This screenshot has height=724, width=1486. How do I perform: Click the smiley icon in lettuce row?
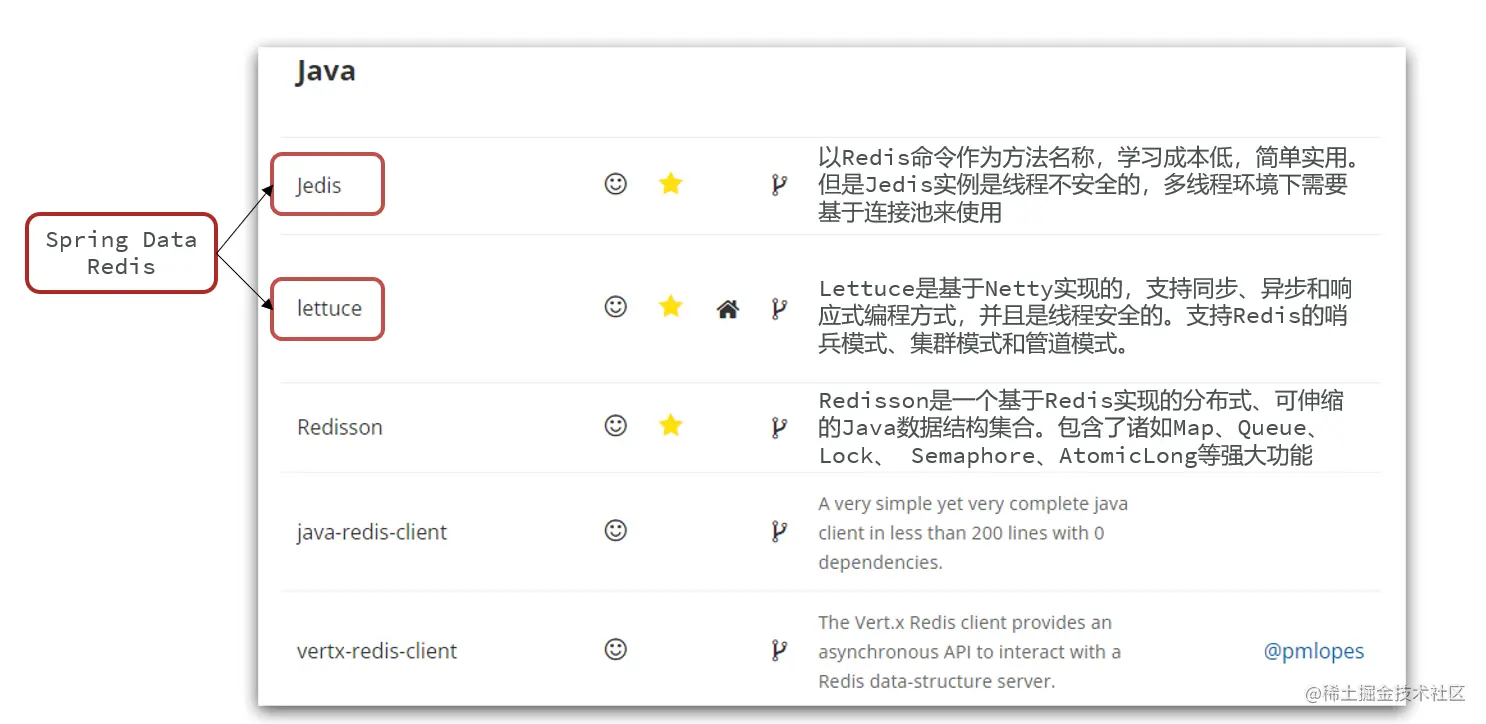(616, 307)
